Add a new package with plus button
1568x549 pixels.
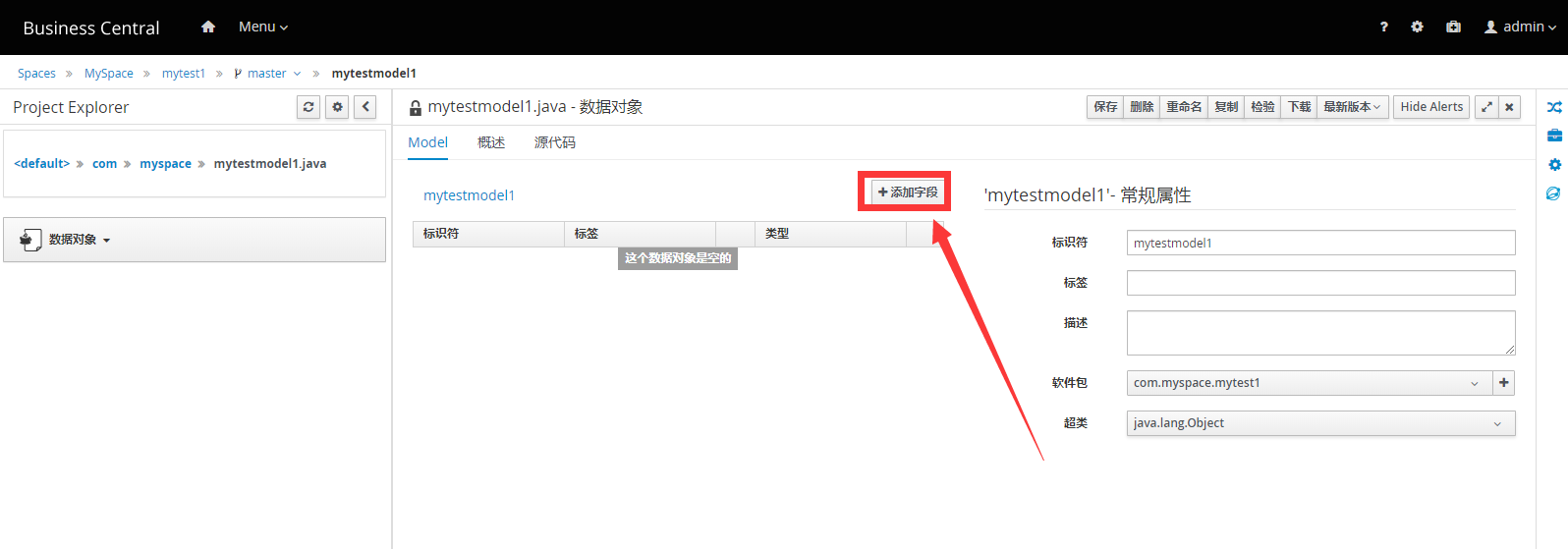pyautogui.click(x=1503, y=383)
